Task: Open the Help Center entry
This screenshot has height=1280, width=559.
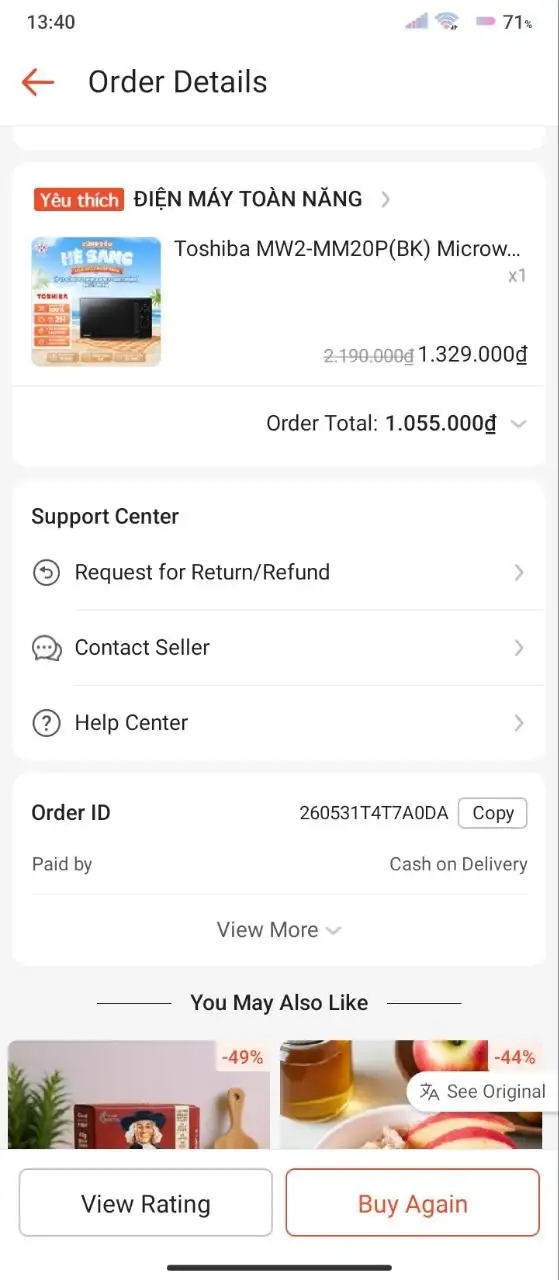Action: coord(279,723)
